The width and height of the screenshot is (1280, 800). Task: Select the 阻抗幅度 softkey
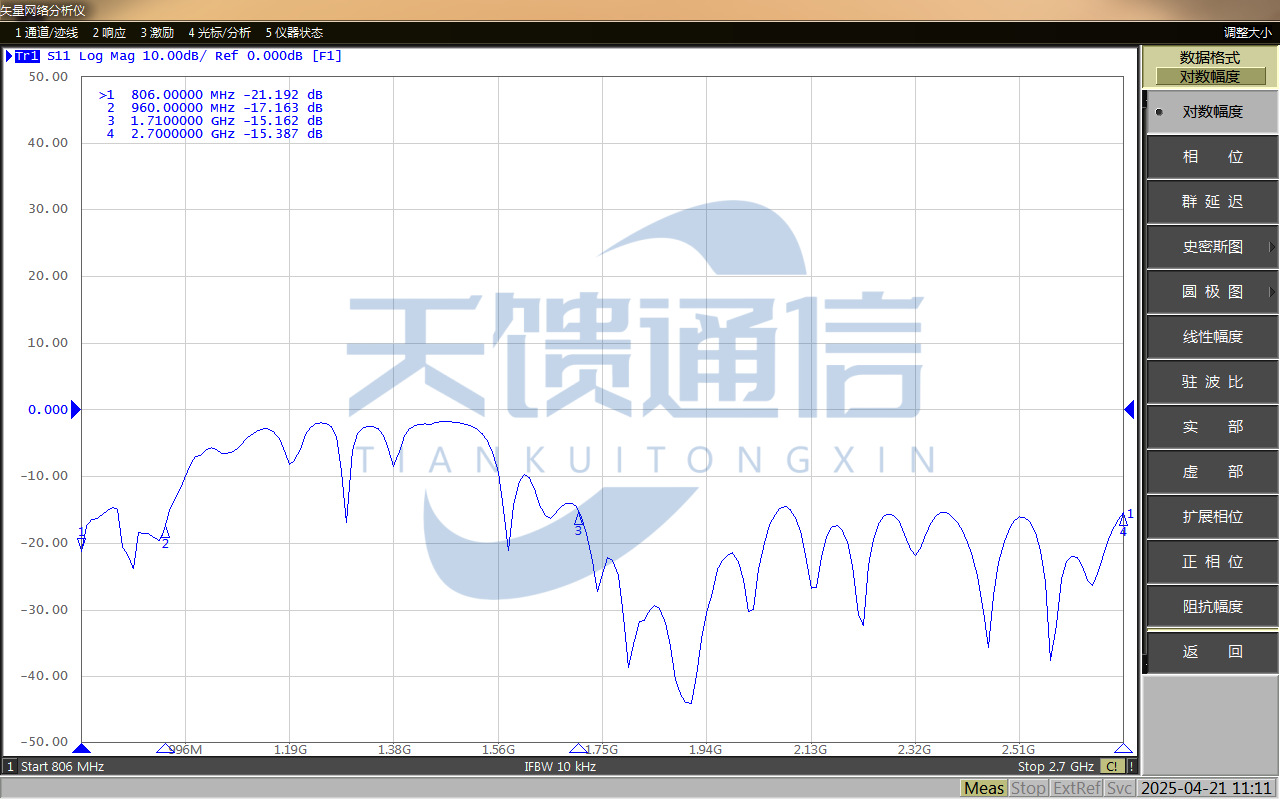(1211, 607)
